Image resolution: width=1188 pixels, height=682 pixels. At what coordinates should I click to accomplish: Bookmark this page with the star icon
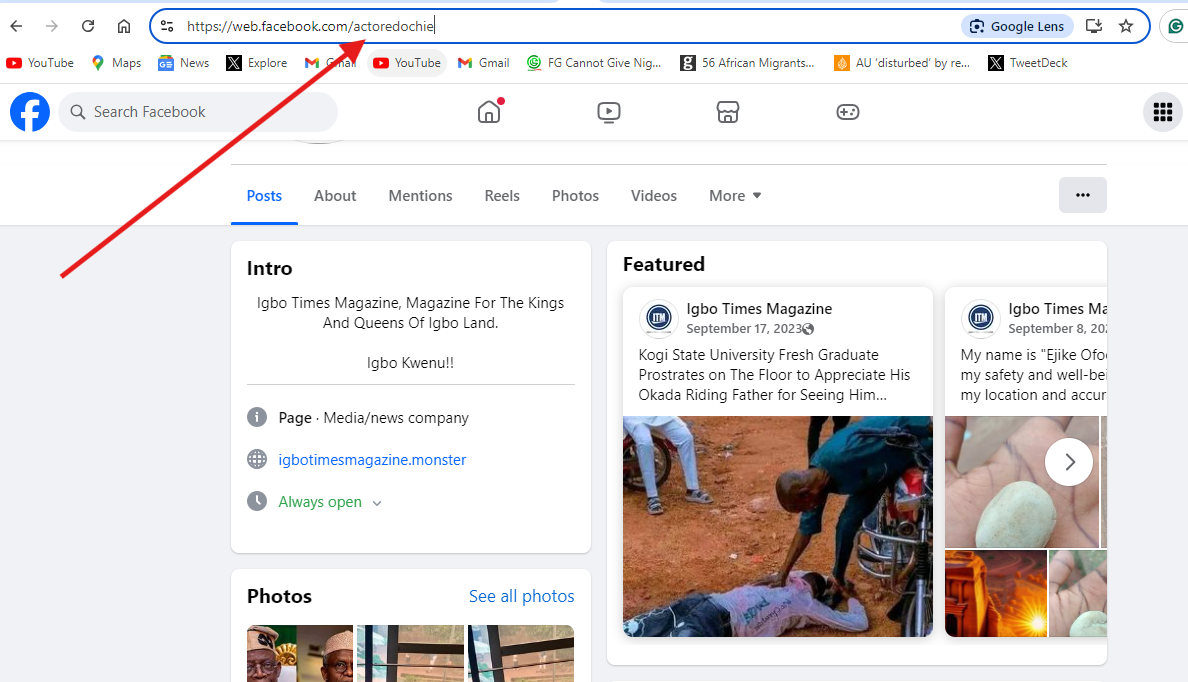click(1126, 27)
